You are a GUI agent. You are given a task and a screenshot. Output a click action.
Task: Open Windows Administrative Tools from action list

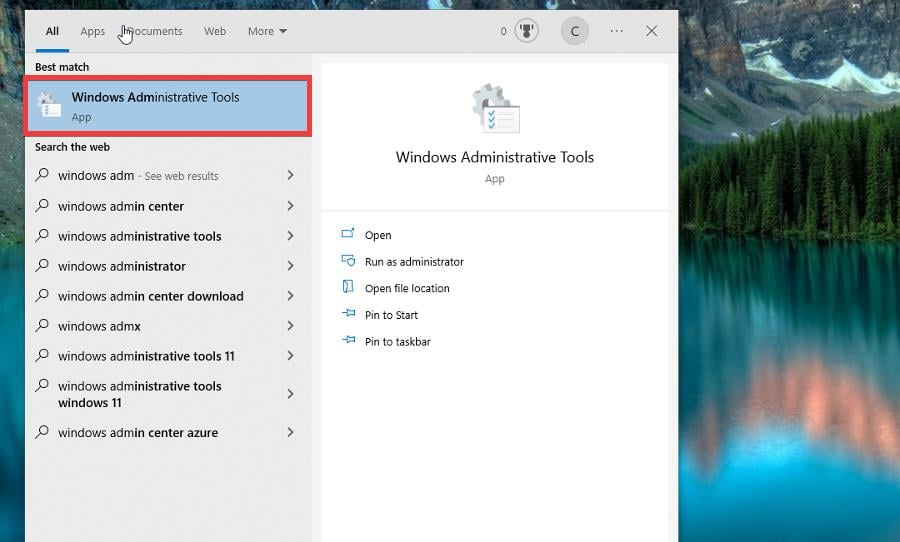[378, 235]
